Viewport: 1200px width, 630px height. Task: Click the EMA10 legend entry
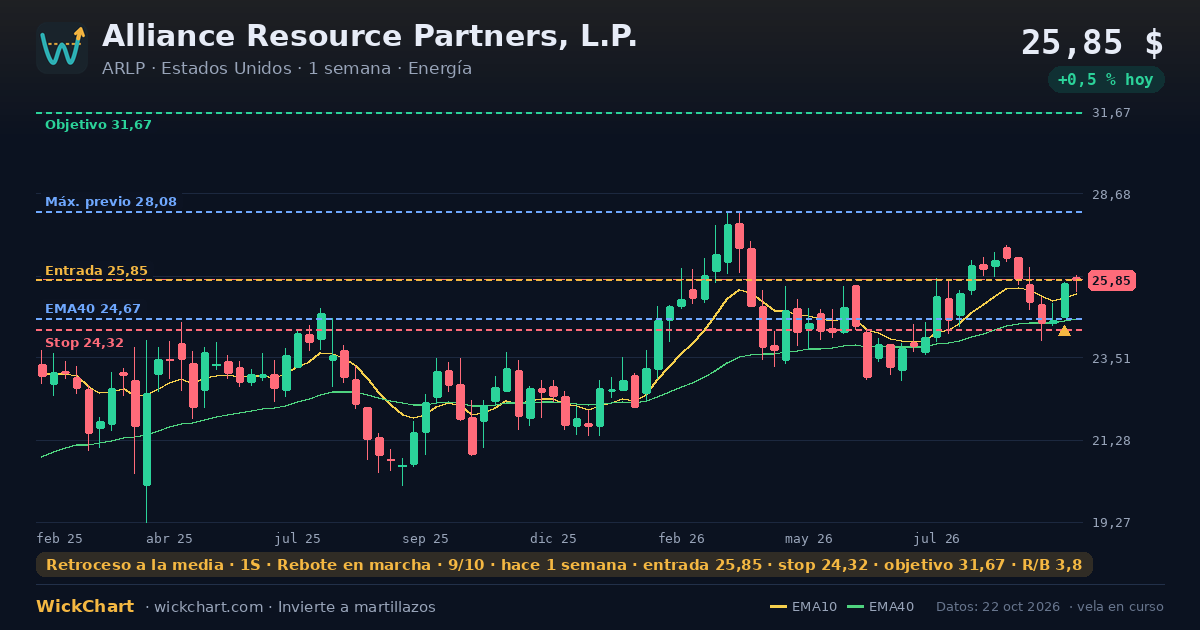(803, 607)
